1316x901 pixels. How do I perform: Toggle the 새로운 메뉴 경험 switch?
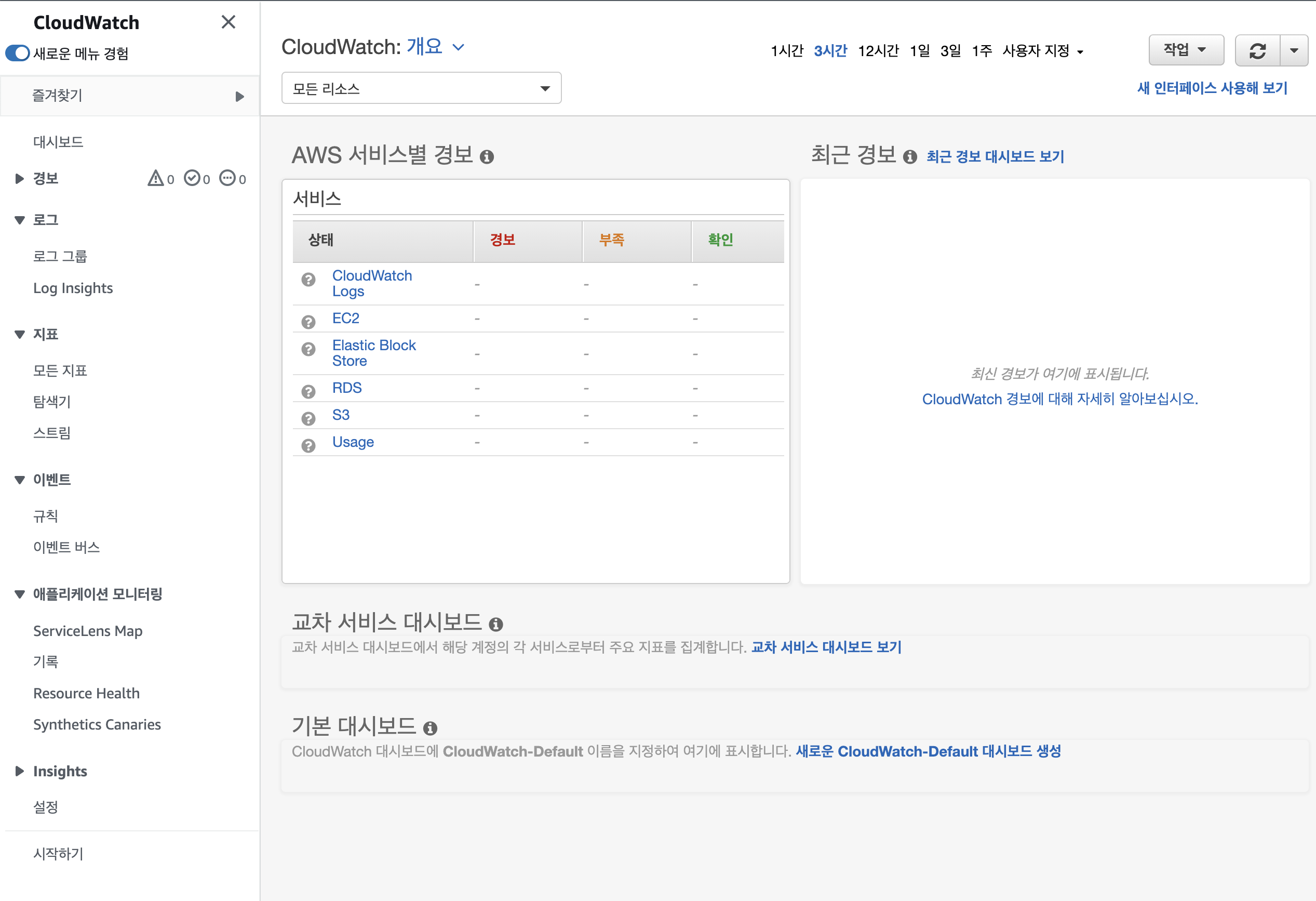click(x=18, y=54)
